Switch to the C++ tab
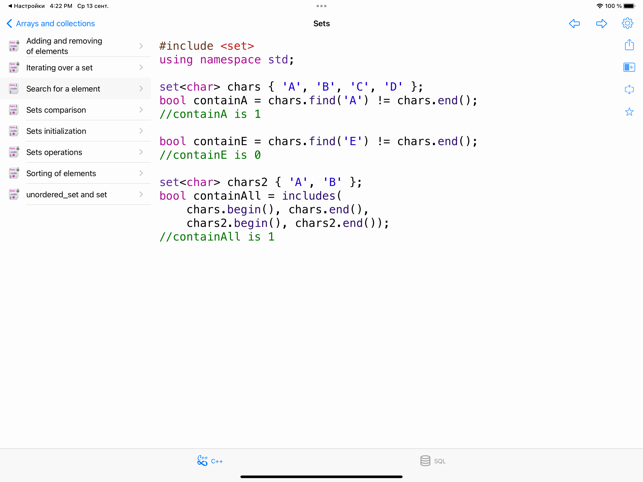643x482 pixels. (210, 461)
